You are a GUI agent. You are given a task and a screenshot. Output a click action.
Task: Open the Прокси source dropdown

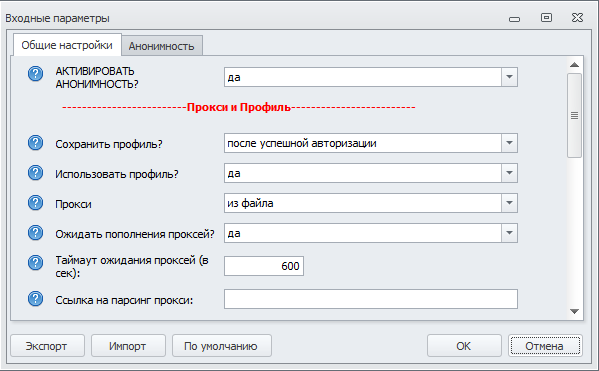pos(509,203)
